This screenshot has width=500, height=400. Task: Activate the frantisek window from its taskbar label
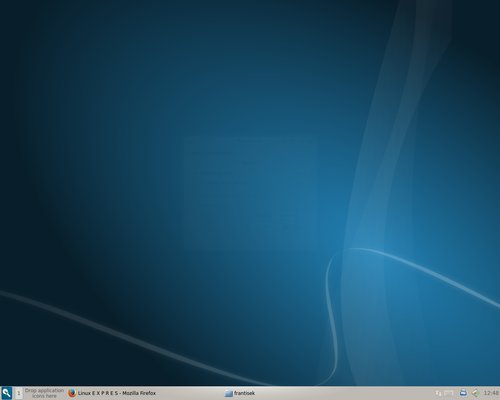[x=244, y=393]
